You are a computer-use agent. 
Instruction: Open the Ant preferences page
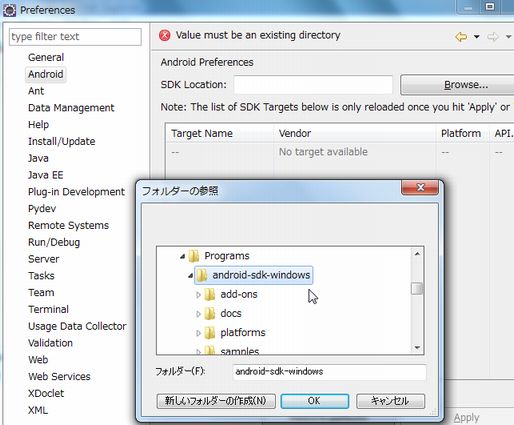pos(36,91)
